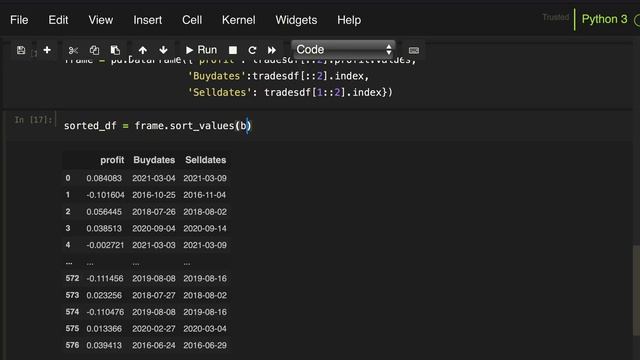The height and width of the screenshot is (360, 640).
Task: Click the profit column header
Action: pos(112,160)
